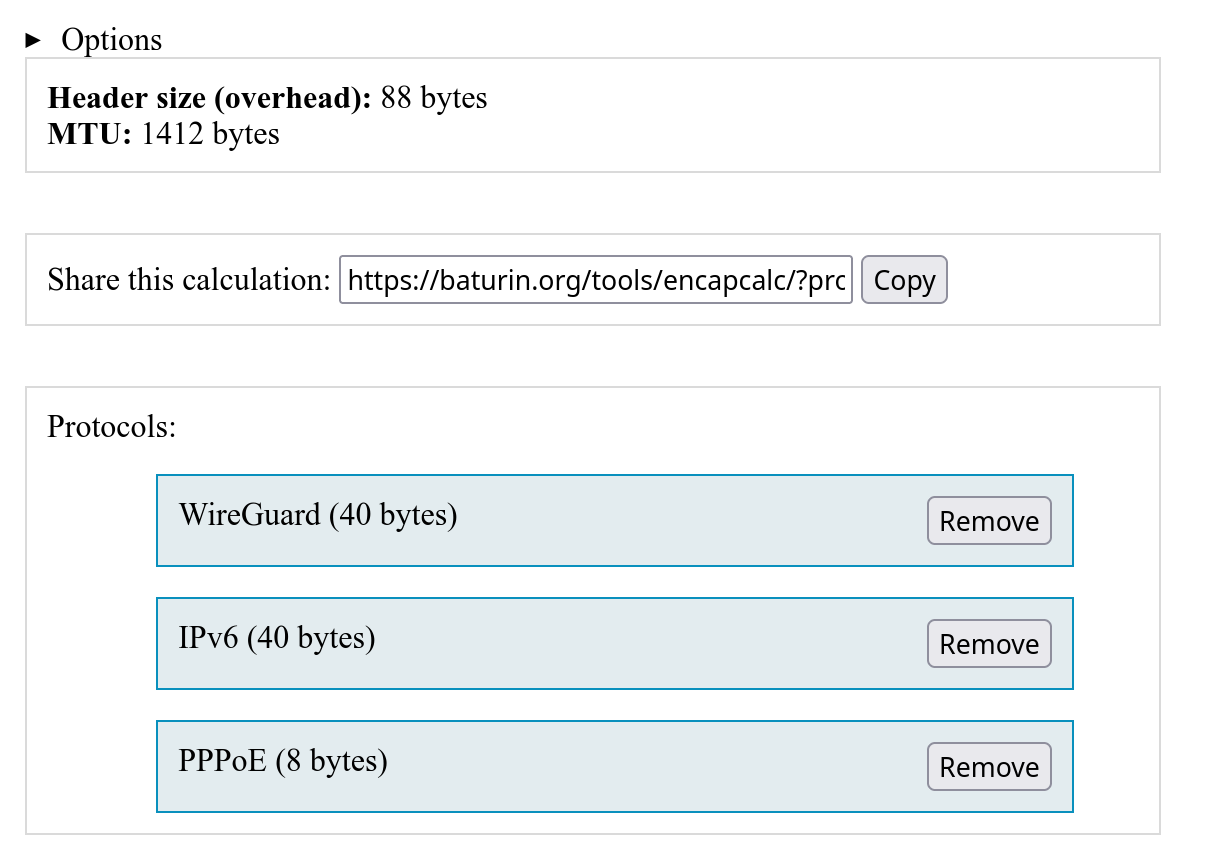
Task: Remove the WireGuard protocol
Action: (x=989, y=521)
